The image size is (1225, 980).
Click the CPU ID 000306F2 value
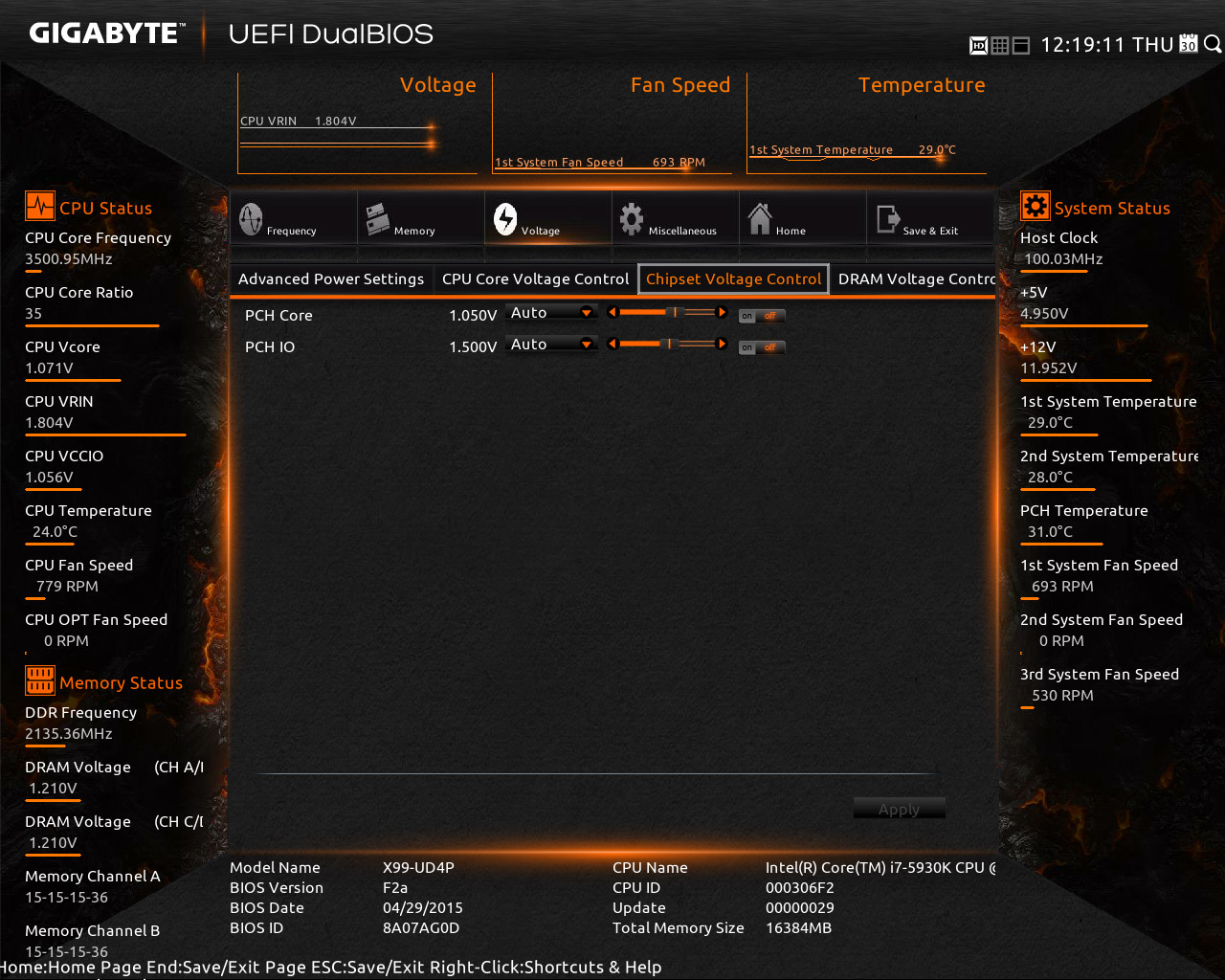[800, 887]
